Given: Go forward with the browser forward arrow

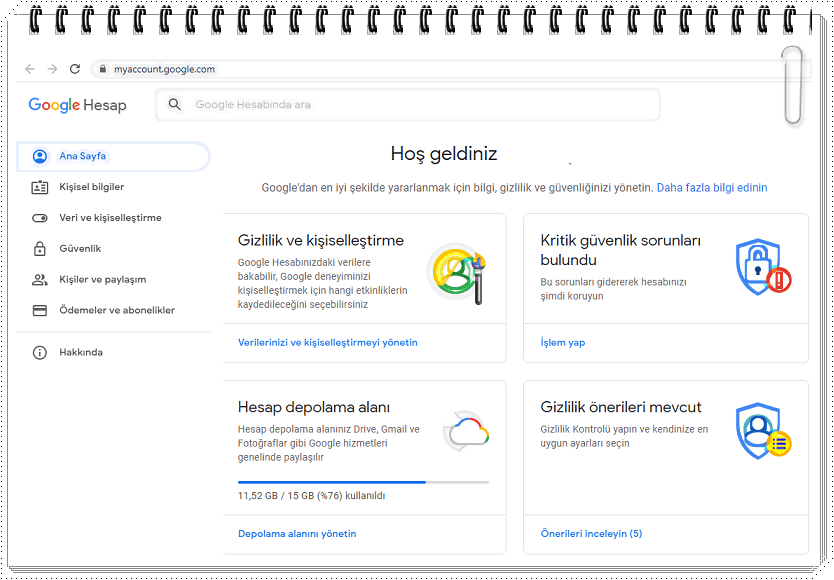Looking at the screenshot, I should click(x=52, y=69).
